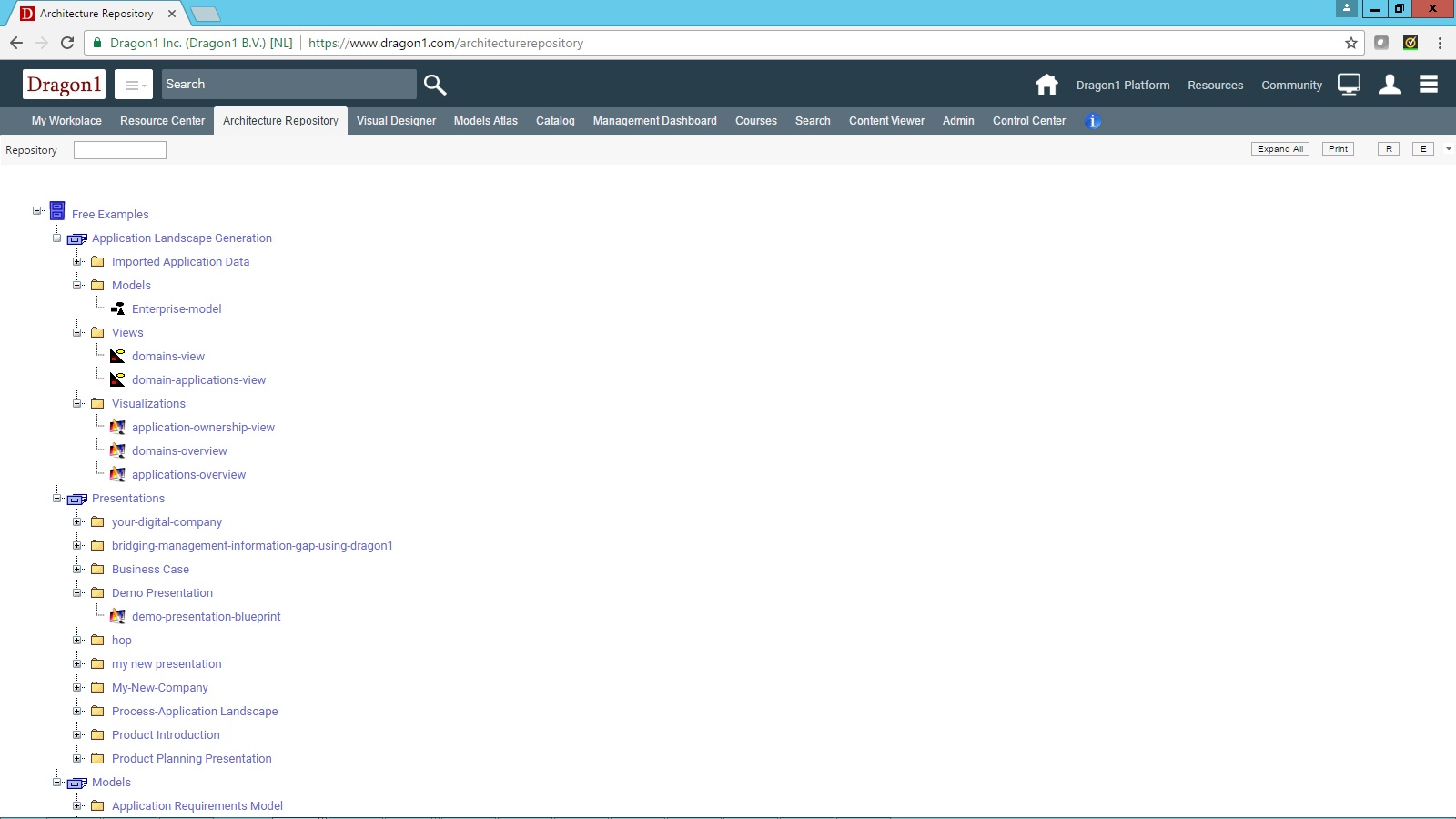Viewport: 1456px width, 819px height.
Task: Click the domains-overview visualization icon
Action: (x=117, y=450)
